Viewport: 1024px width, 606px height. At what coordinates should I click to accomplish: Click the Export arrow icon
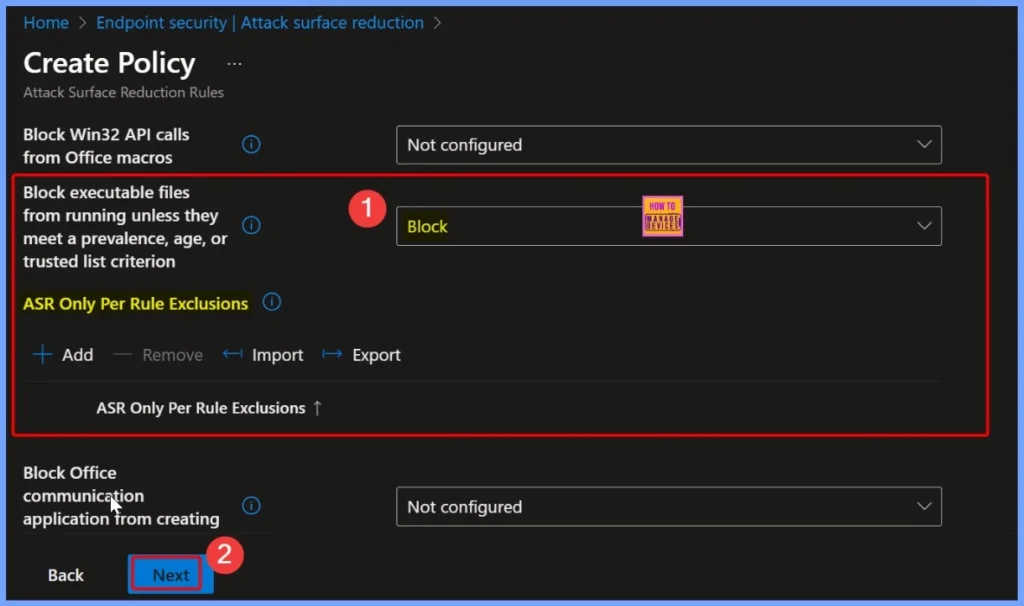pos(333,355)
